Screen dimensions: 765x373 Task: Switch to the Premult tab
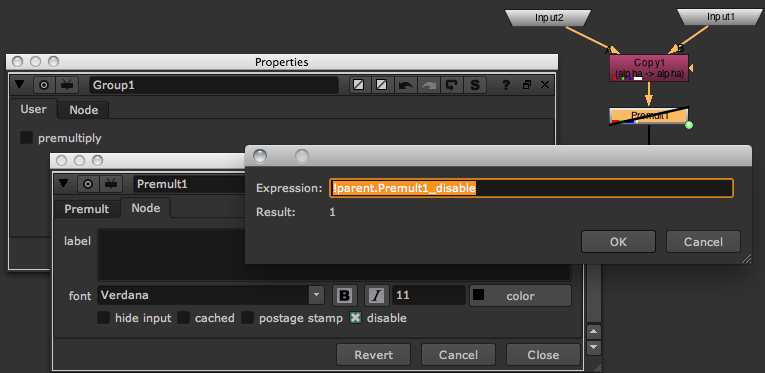pyautogui.click(x=87, y=209)
